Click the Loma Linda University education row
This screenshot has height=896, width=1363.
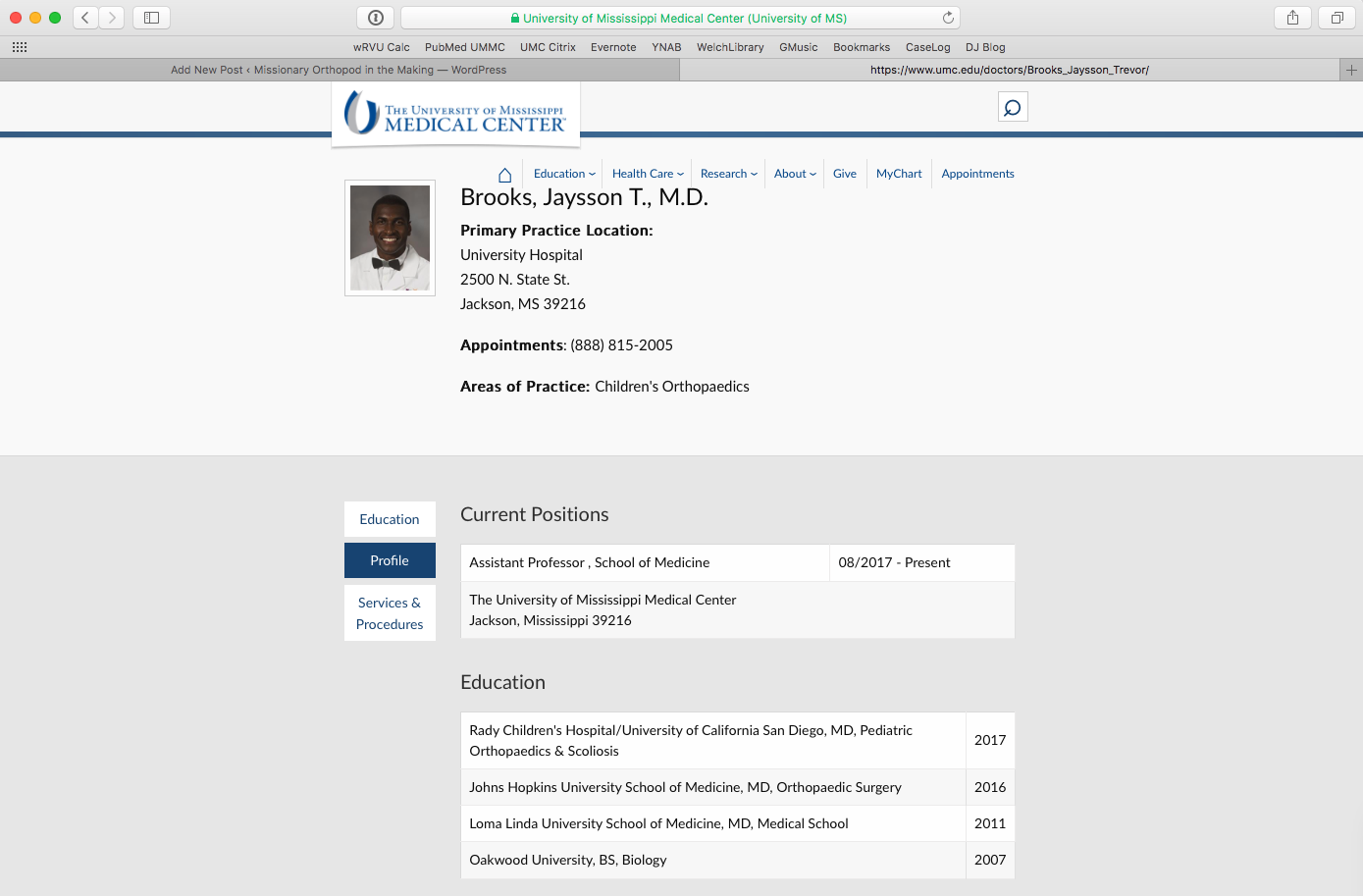click(x=738, y=823)
